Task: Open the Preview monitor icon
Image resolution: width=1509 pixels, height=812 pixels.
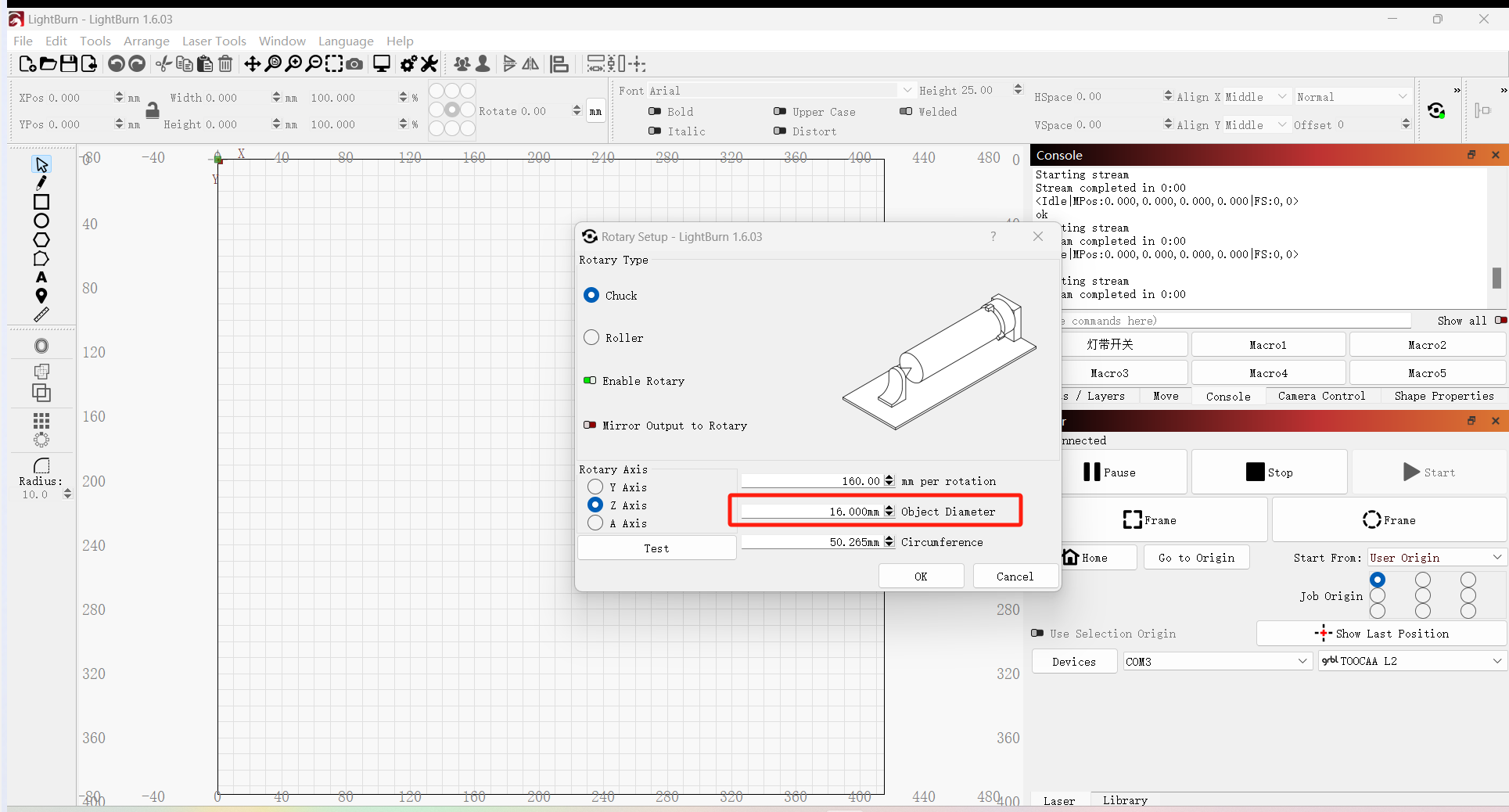Action: point(382,64)
